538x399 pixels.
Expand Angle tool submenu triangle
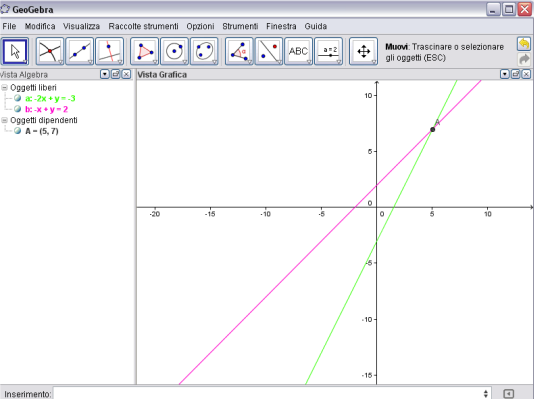pyautogui.click(x=249, y=62)
